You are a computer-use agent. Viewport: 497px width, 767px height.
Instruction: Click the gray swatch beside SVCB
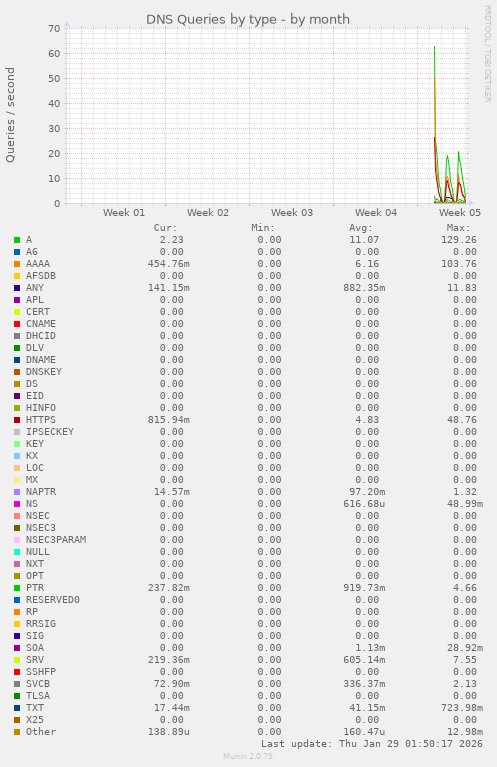point(17,684)
